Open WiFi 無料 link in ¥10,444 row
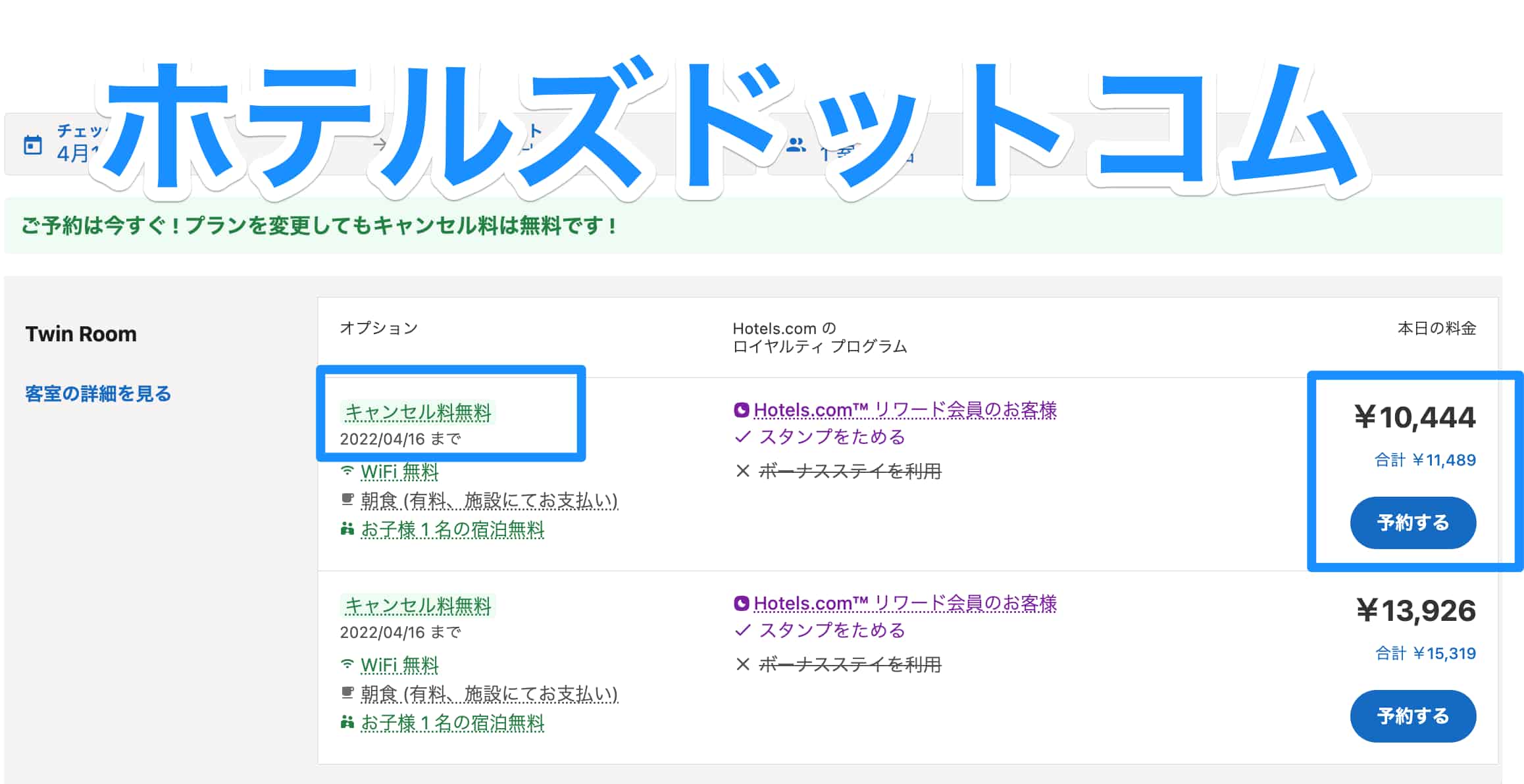 click(399, 472)
